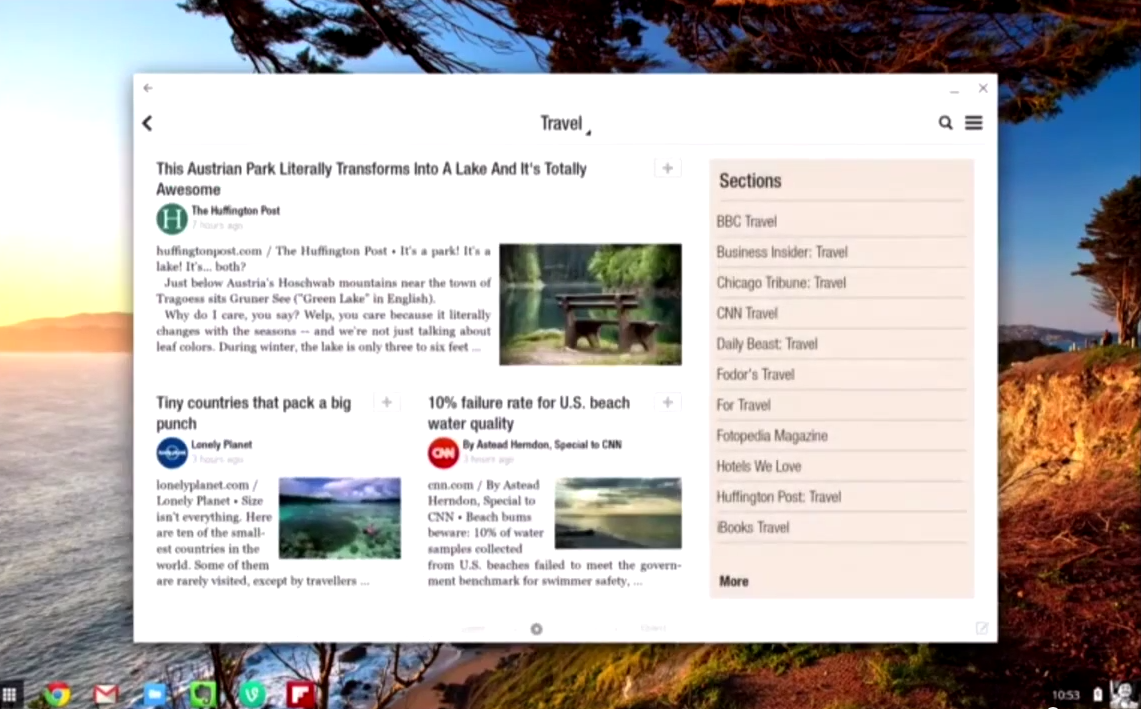1141x709 pixels.
Task: Open Business Insider: Travel section
Action: coord(841,252)
